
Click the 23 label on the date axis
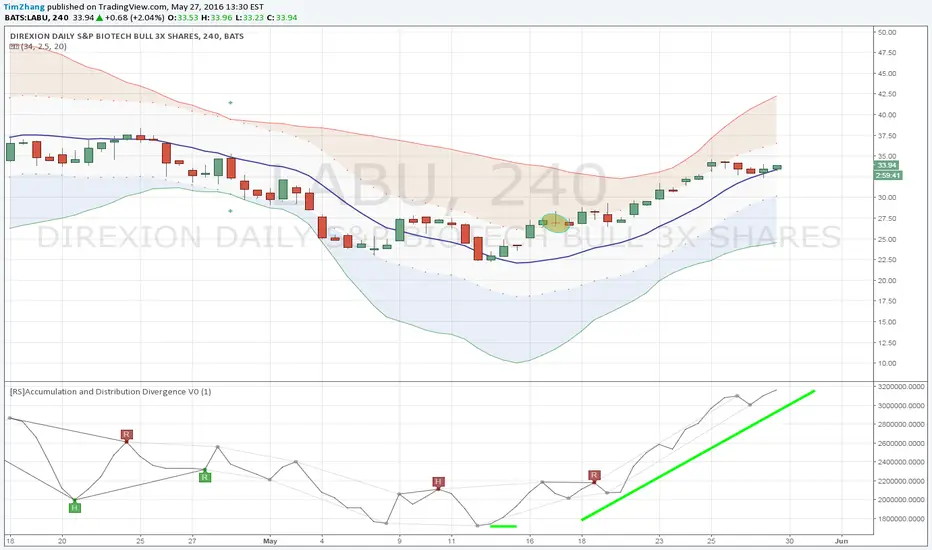[659, 541]
